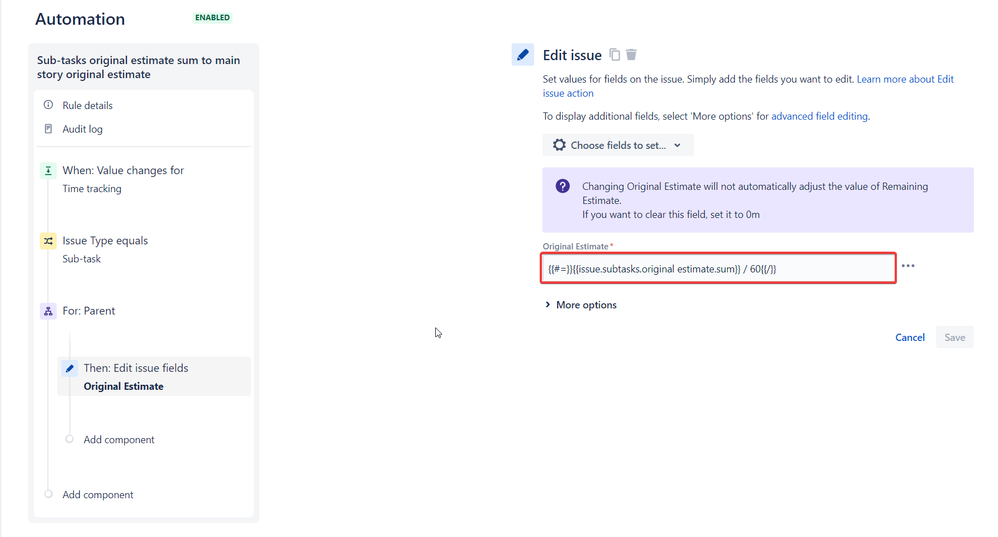The height and width of the screenshot is (537, 998).
Task: Click the ENABLED status badge
Action: click(x=213, y=17)
